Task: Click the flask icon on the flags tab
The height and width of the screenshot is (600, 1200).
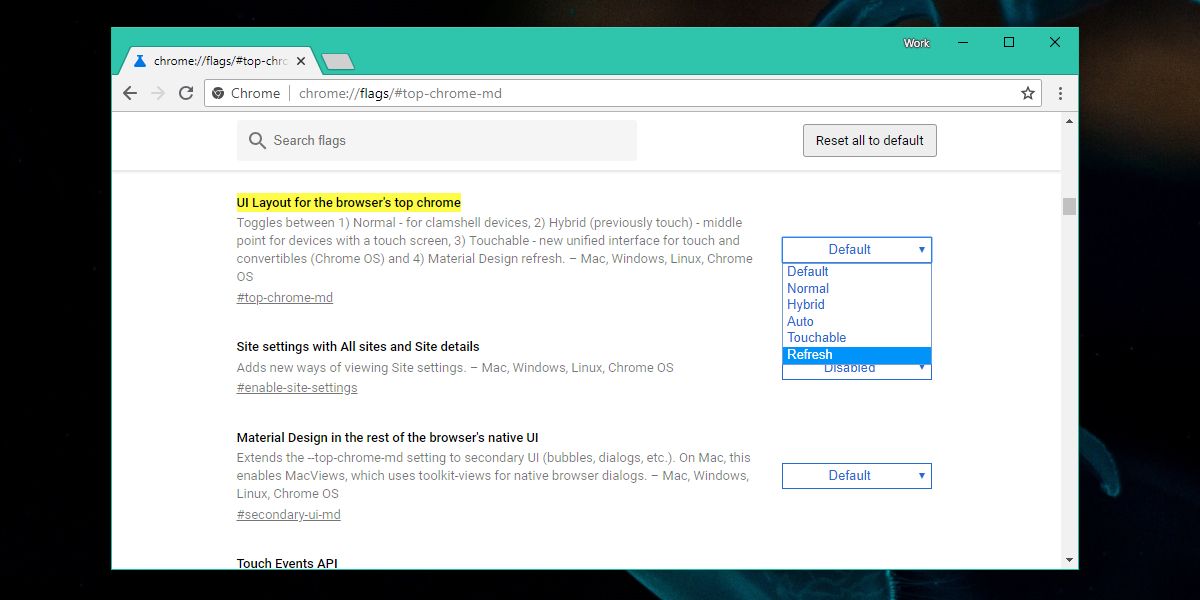Action: pyautogui.click(x=140, y=61)
